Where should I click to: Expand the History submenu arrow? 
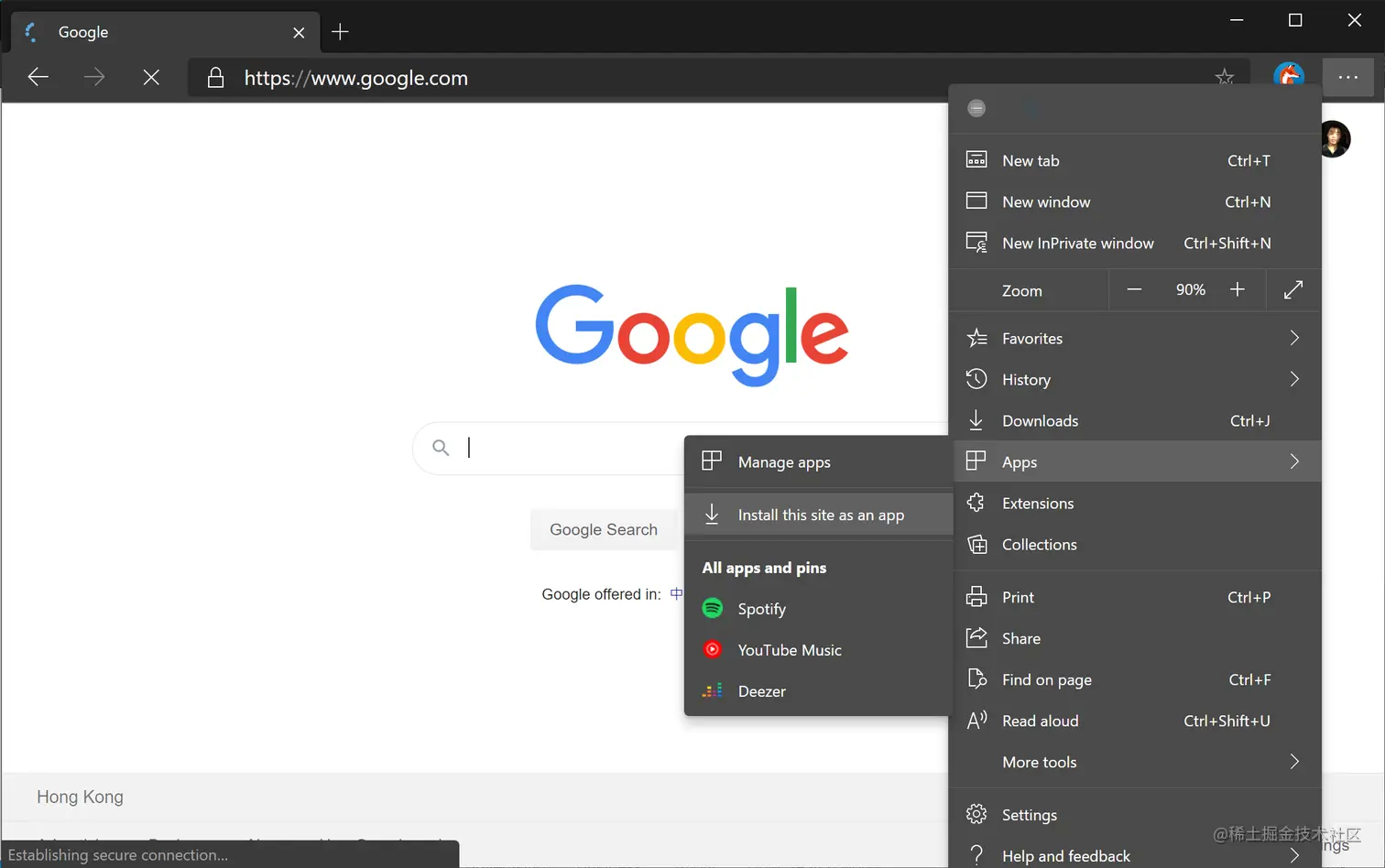[x=1294, y=379]
